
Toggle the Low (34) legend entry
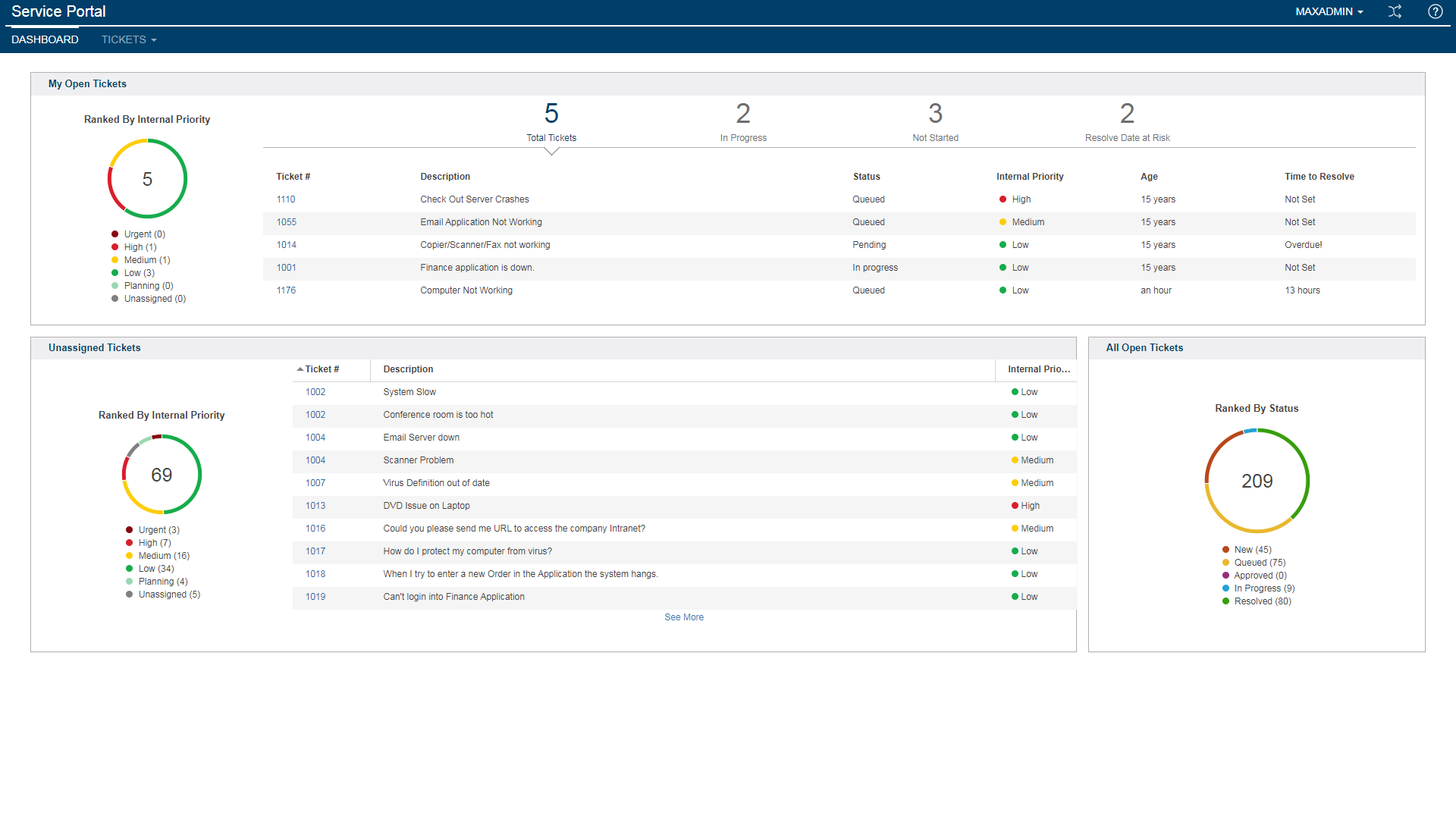154,568
